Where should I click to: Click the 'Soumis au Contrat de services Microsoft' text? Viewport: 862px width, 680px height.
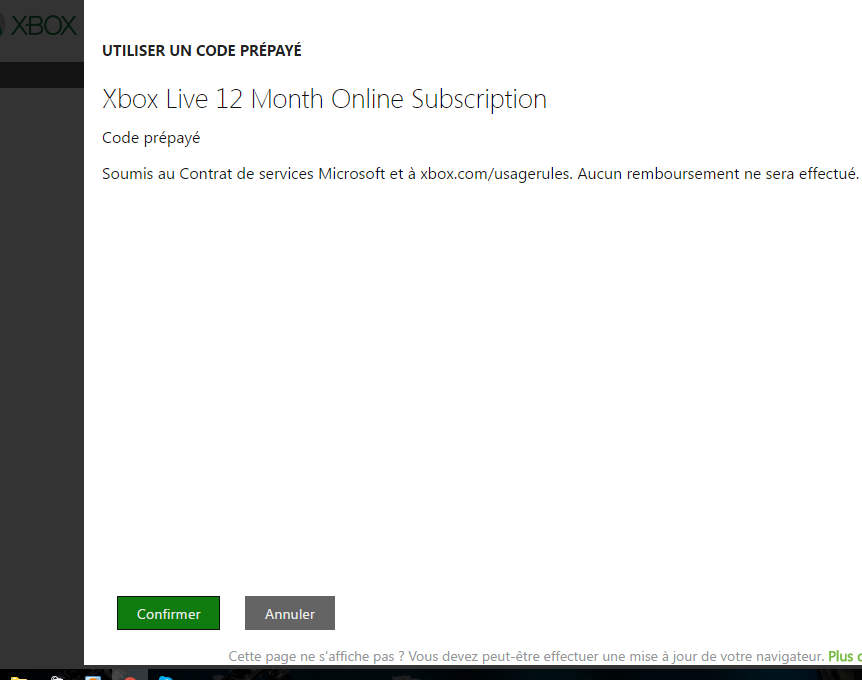[244, 174]
